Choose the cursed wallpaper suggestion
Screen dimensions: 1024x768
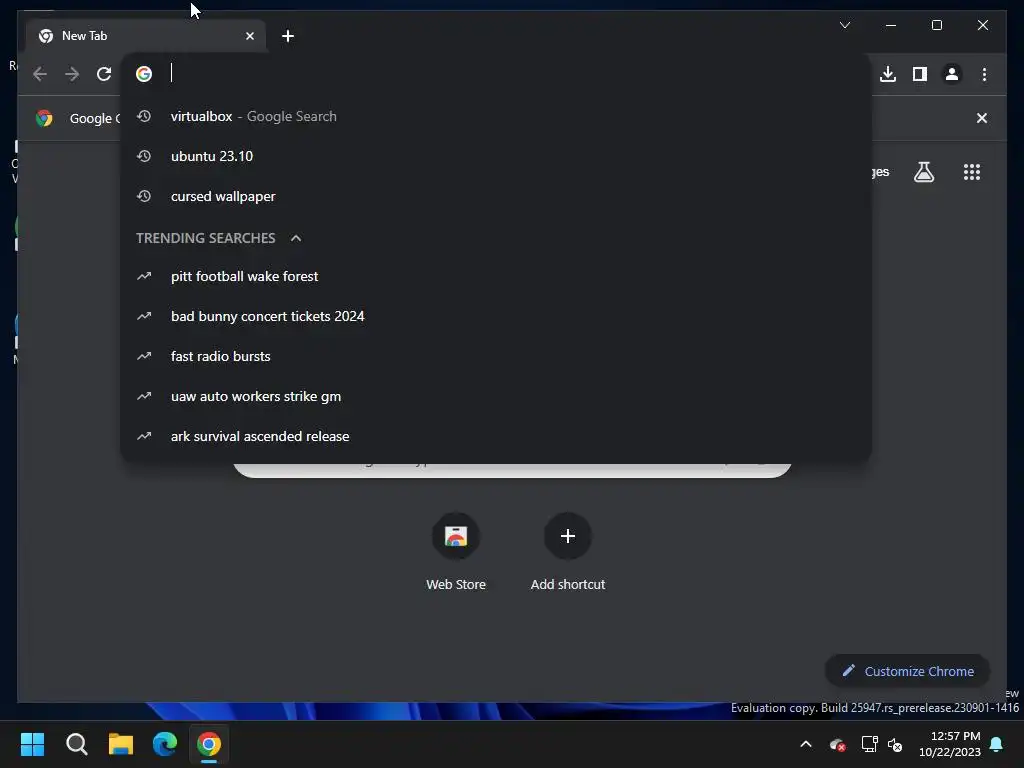[496, 196]
